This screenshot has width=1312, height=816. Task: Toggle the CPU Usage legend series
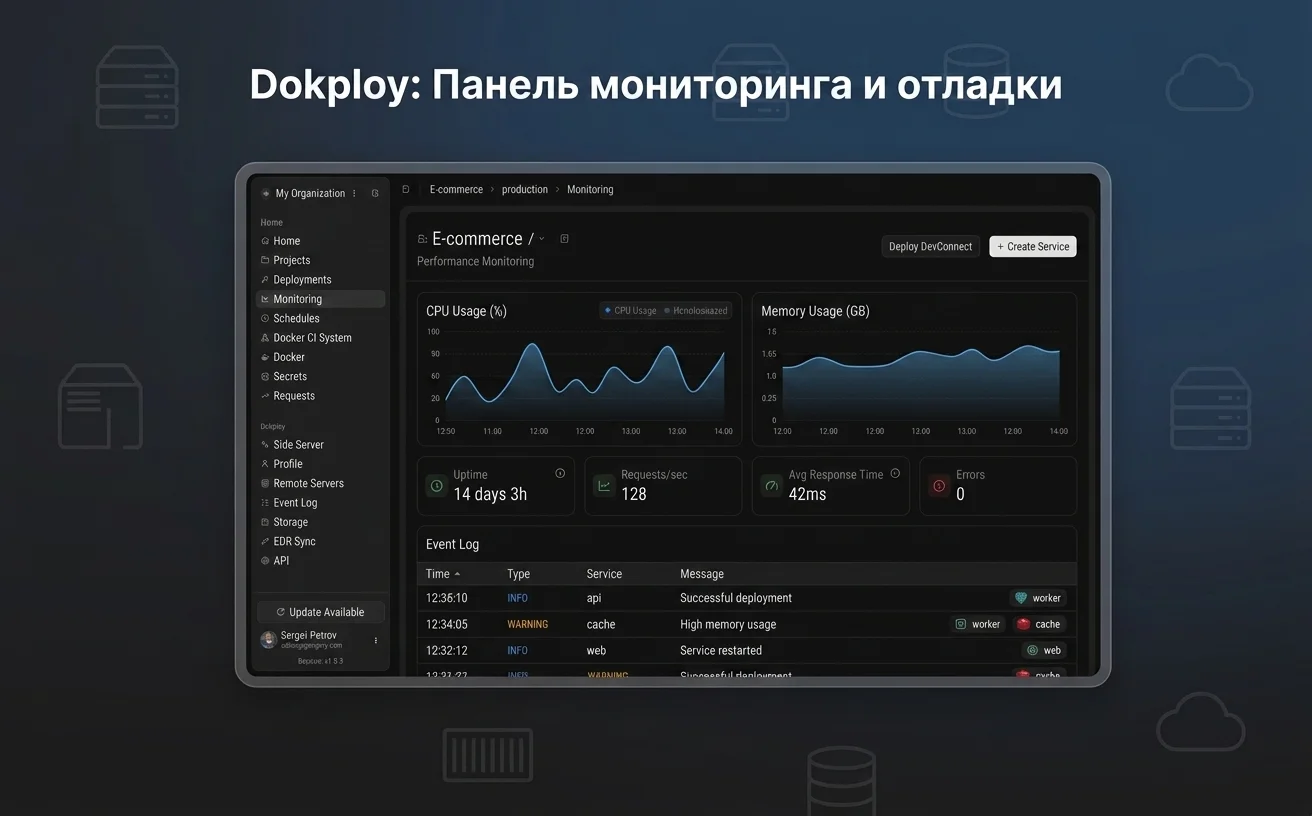pyautogui.click(x=630, y=311)
